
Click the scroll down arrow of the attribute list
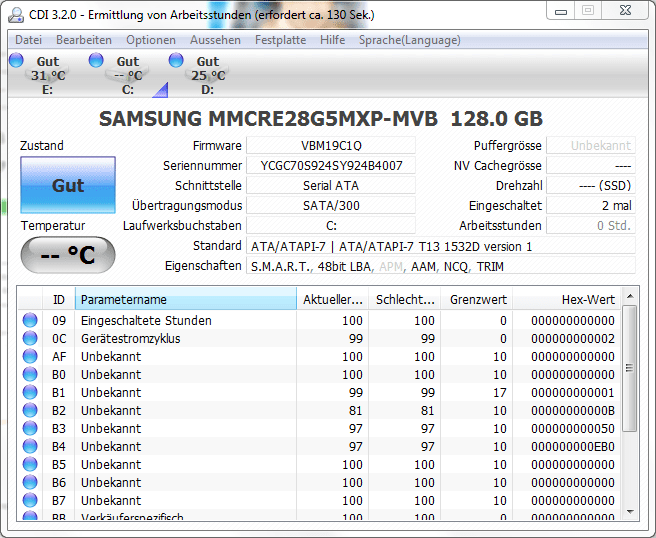[630, 512]
